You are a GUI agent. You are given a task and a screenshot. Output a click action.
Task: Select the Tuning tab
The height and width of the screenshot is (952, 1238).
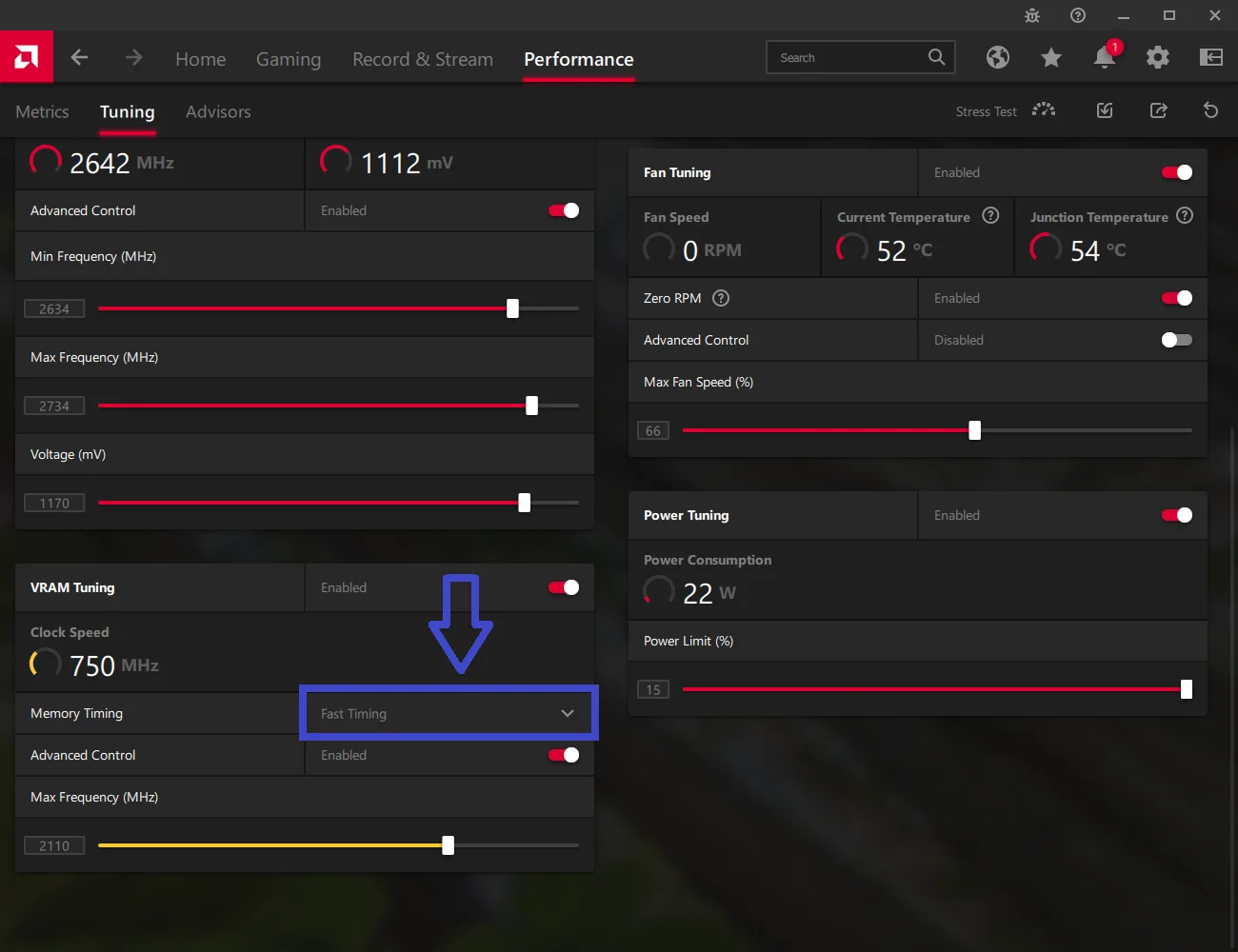pyautogui.click(x=128, y=111)
